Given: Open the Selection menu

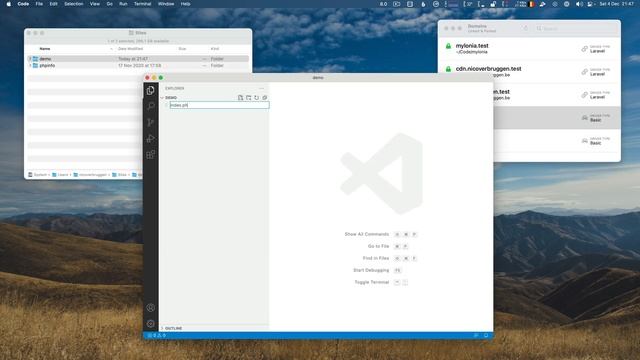Looking at the screenshot, I should click(74, 4).
